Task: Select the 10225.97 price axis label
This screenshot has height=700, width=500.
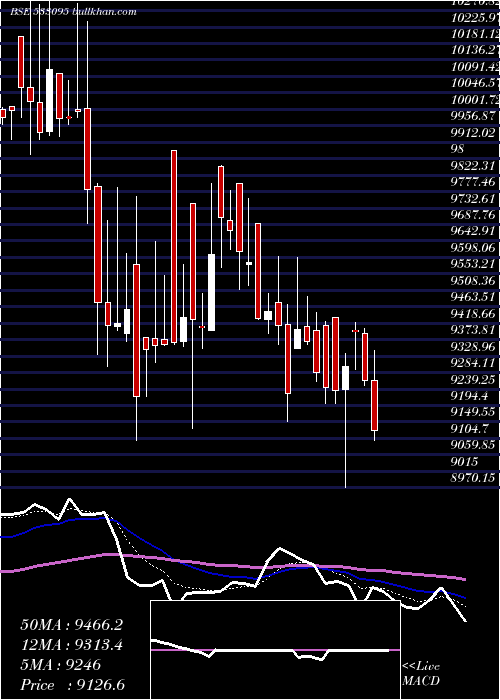Action: (x=475, y=18)
